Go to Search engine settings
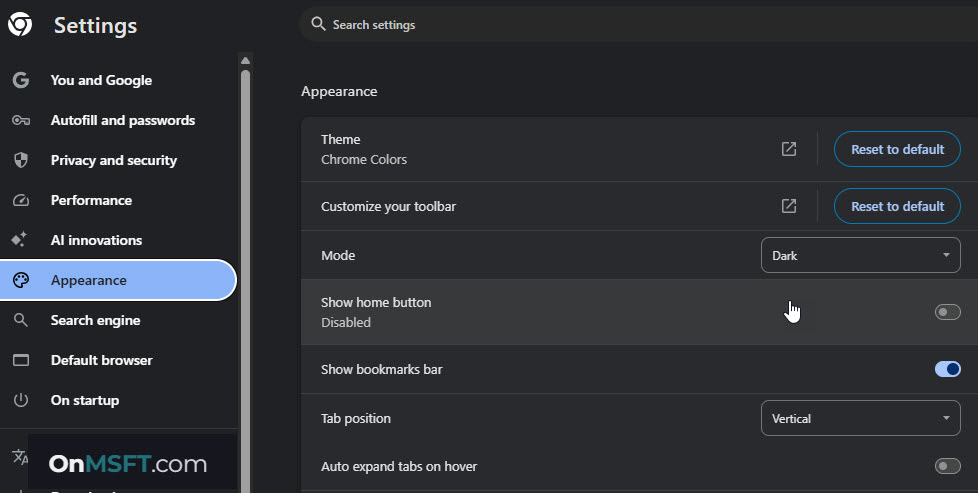Viewport: 978px width, 493px height. click(95, 320)
